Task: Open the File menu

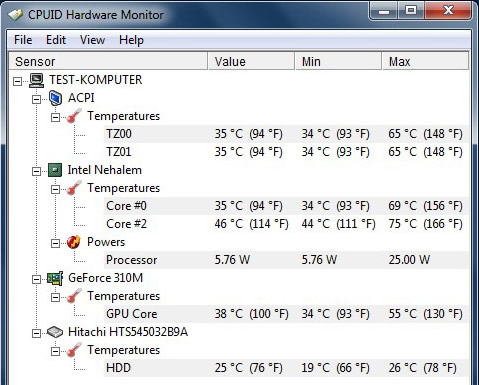Action: tap(23, 40)
